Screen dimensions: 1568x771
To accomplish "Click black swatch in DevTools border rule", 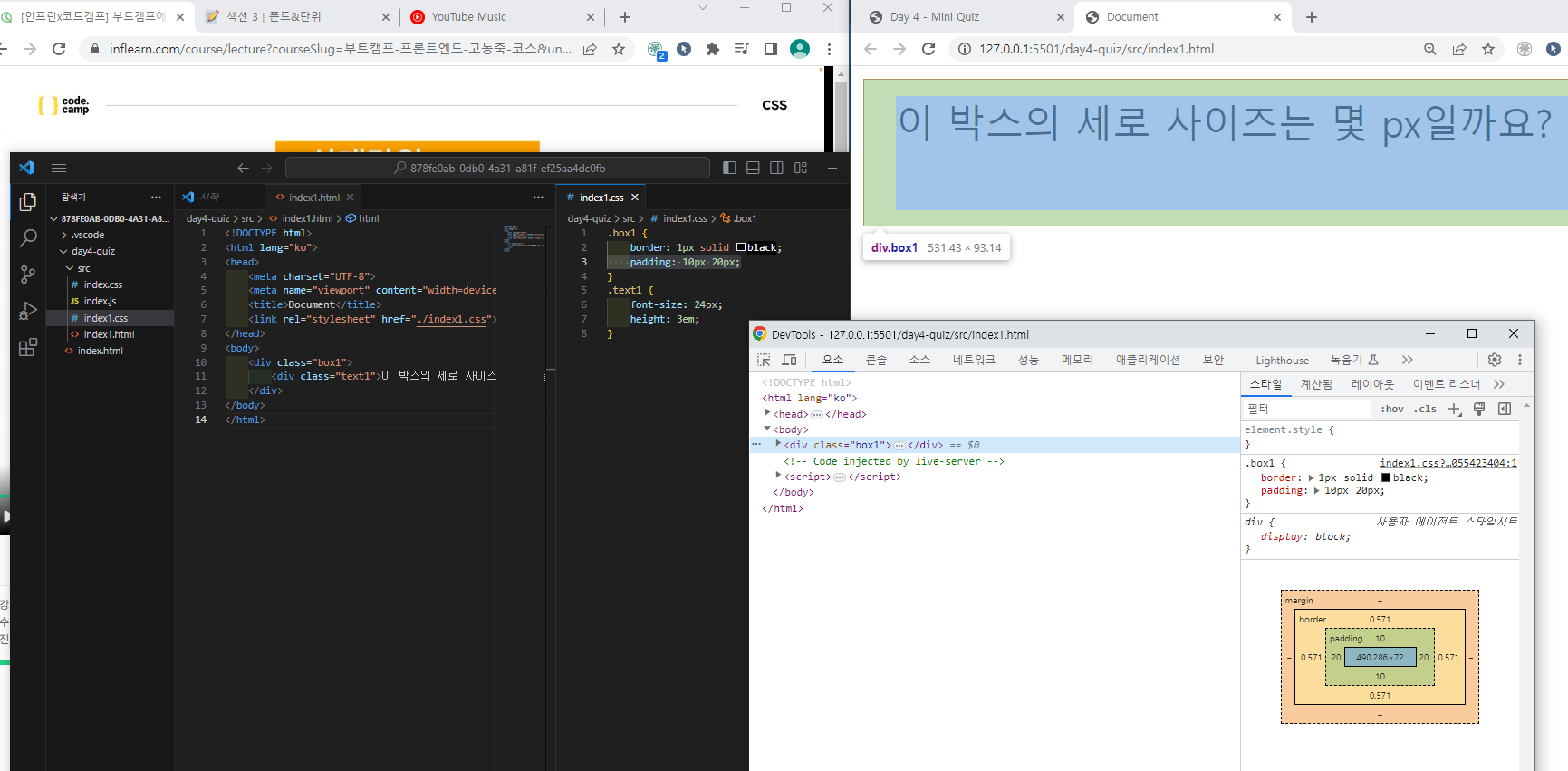I will (1386, 477).
